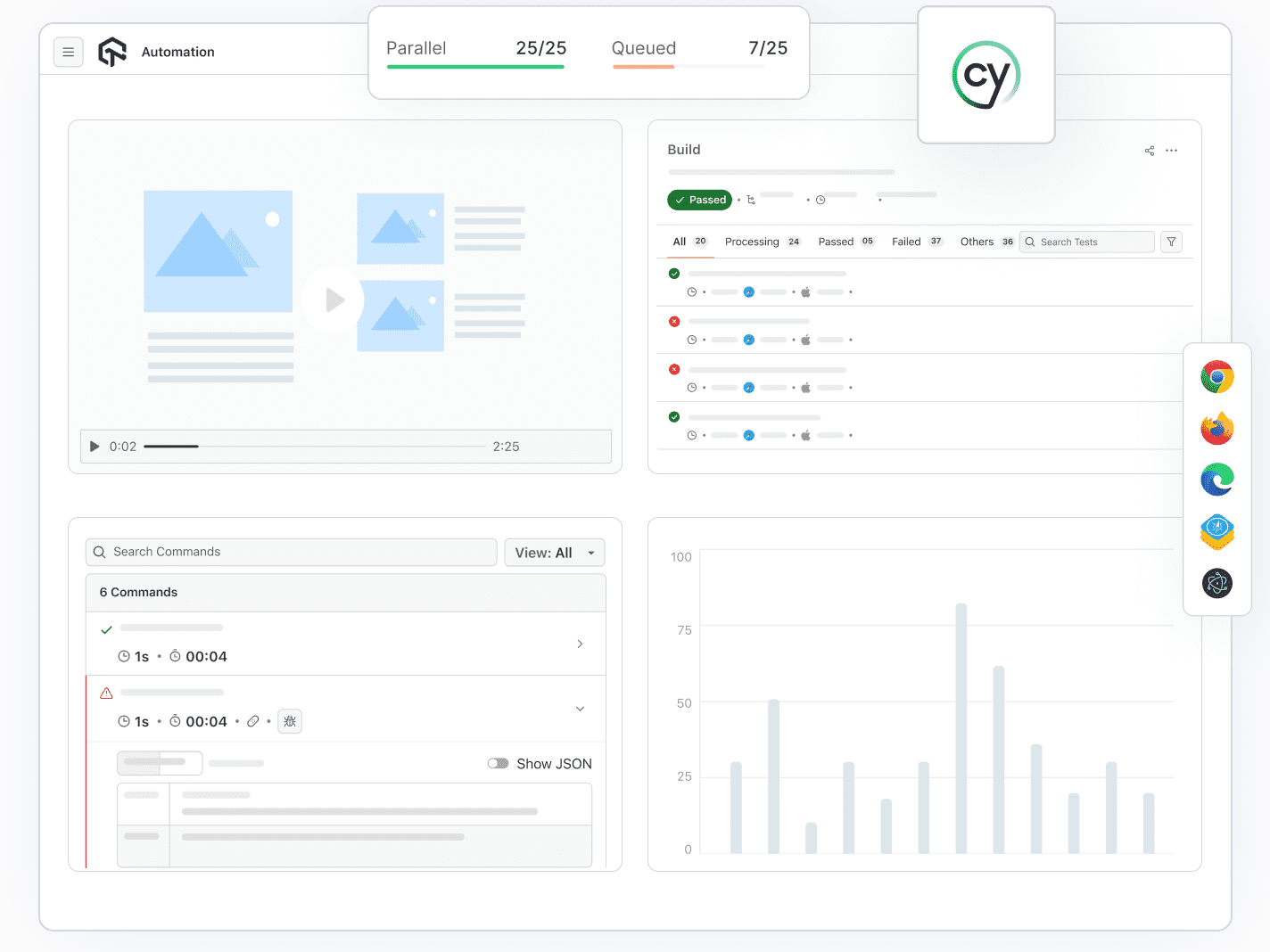The height and width of the screenshot is (952, 1270).
Task: Select the WebKit browser icon
Action: (1217, 531)
